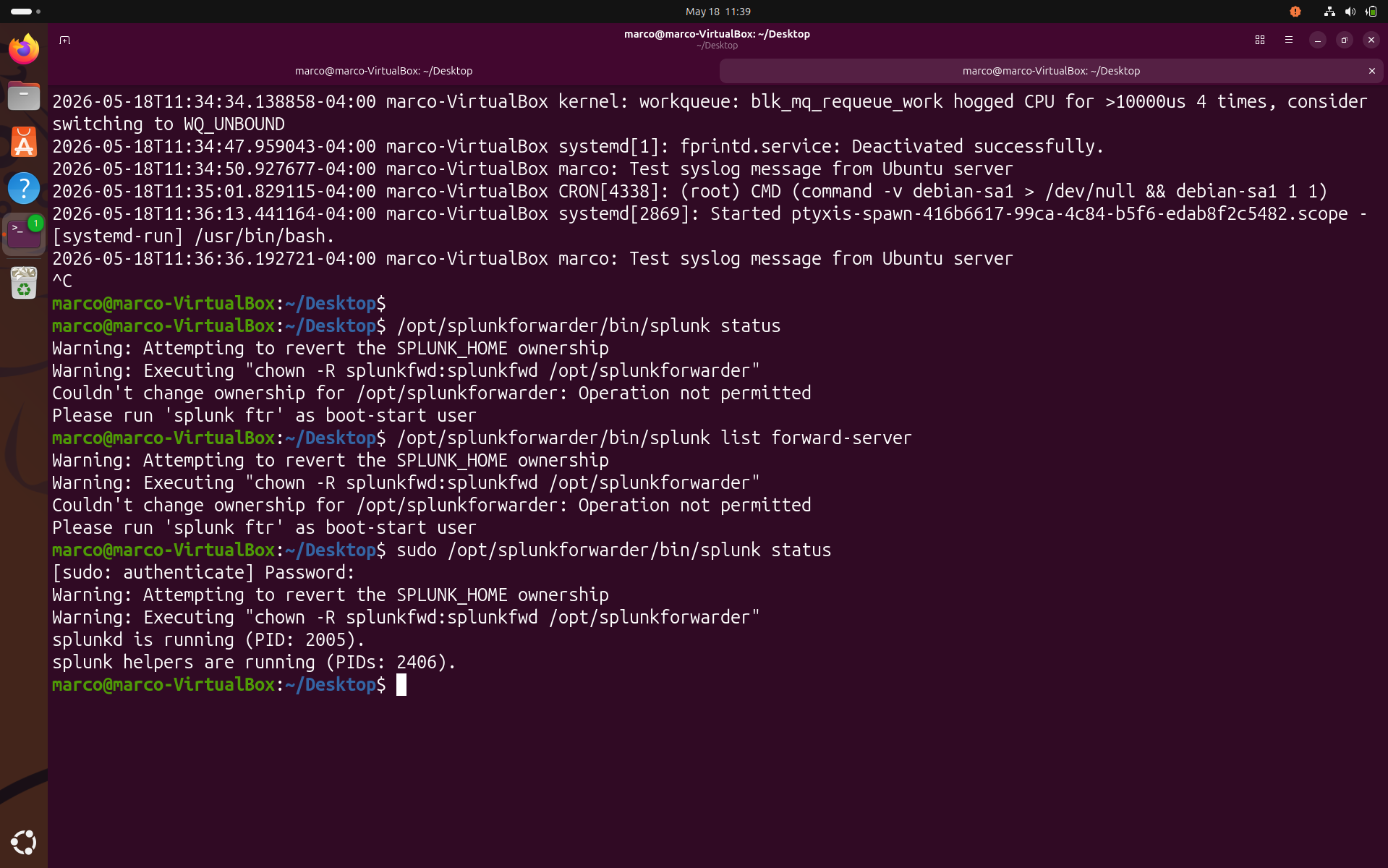Minimize the terminal window
Screen dimensions: 1388x868
point(1318,40)
